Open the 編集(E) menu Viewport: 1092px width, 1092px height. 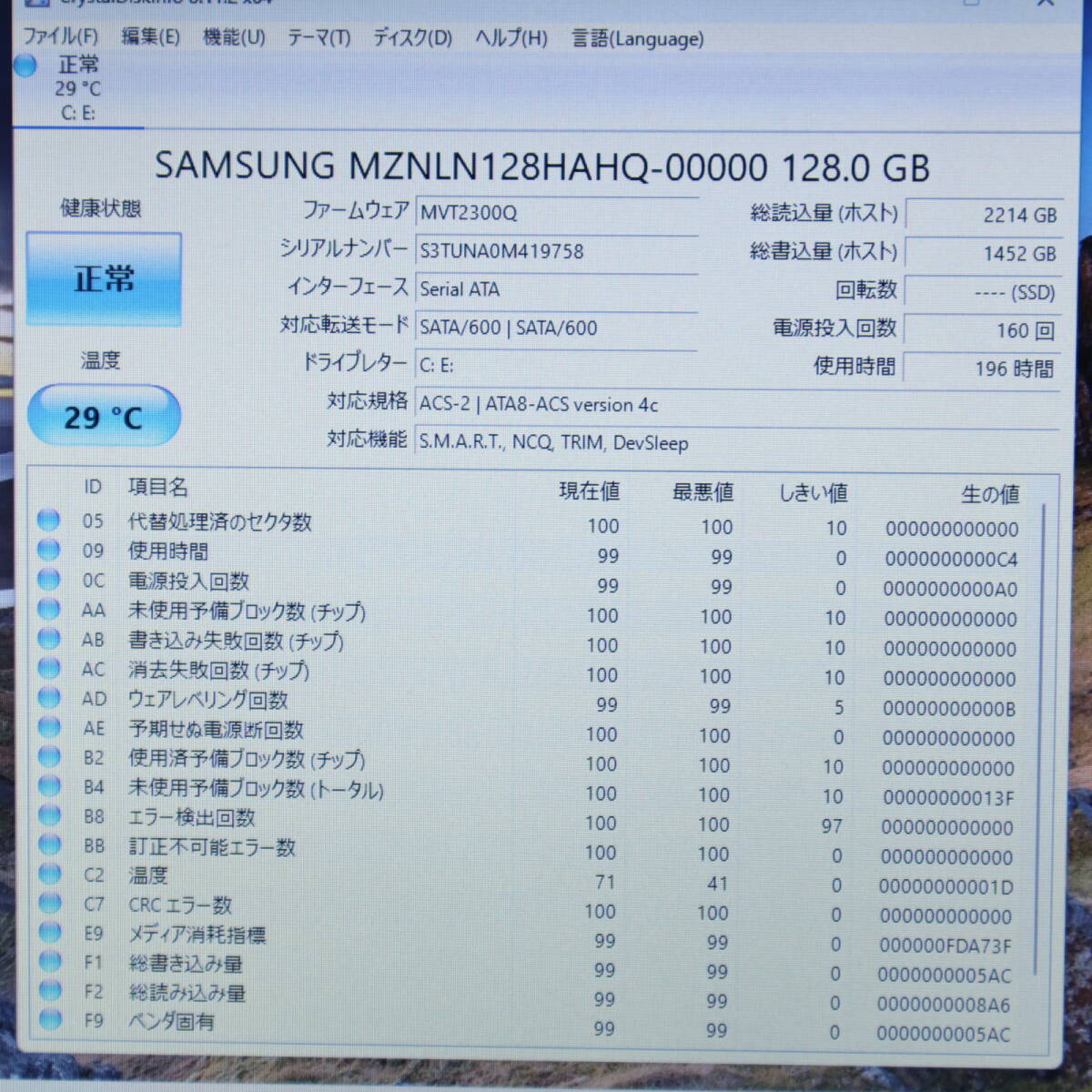coord(150,37)
